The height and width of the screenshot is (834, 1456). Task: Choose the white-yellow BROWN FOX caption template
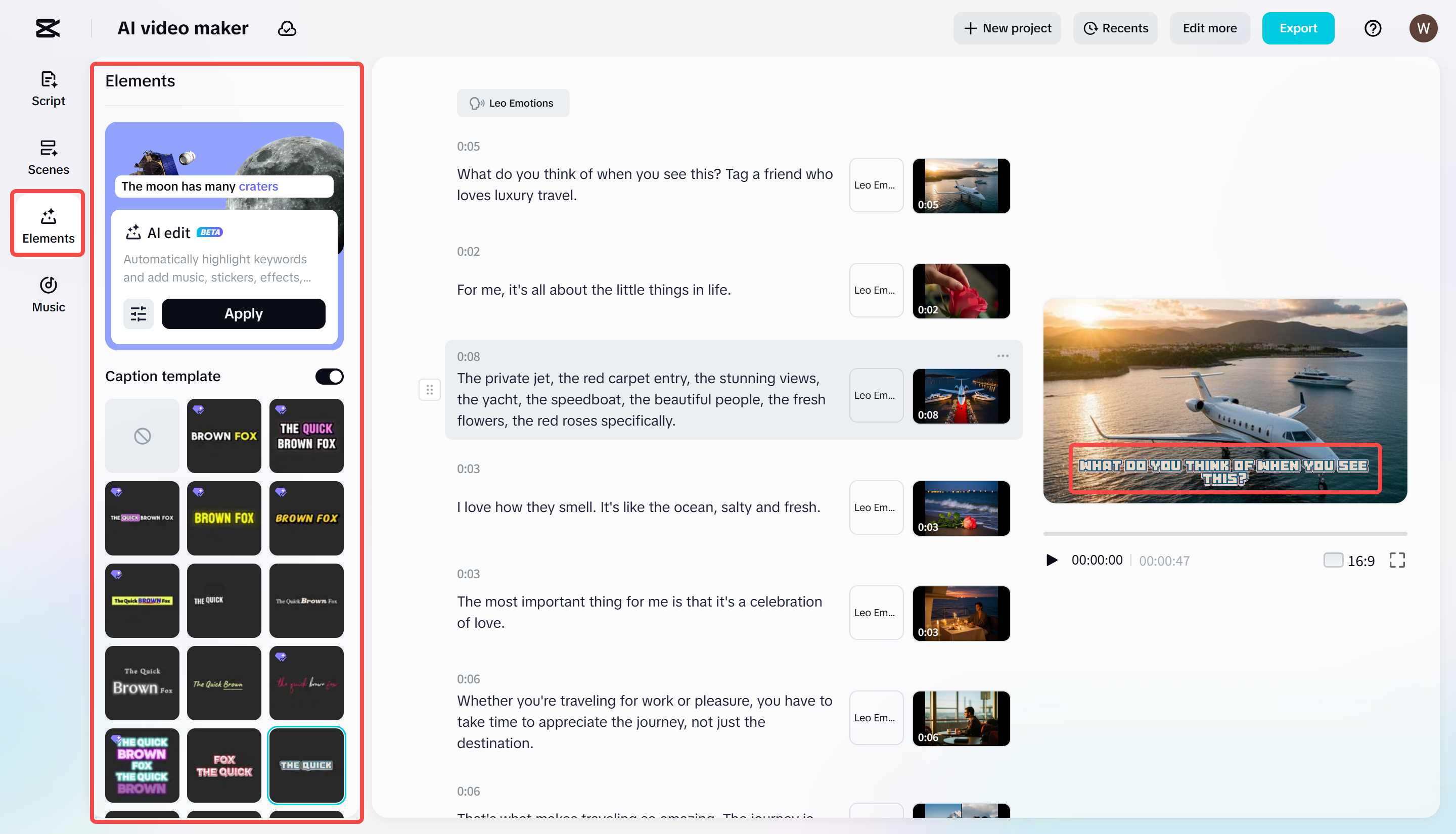pos(224,436)
